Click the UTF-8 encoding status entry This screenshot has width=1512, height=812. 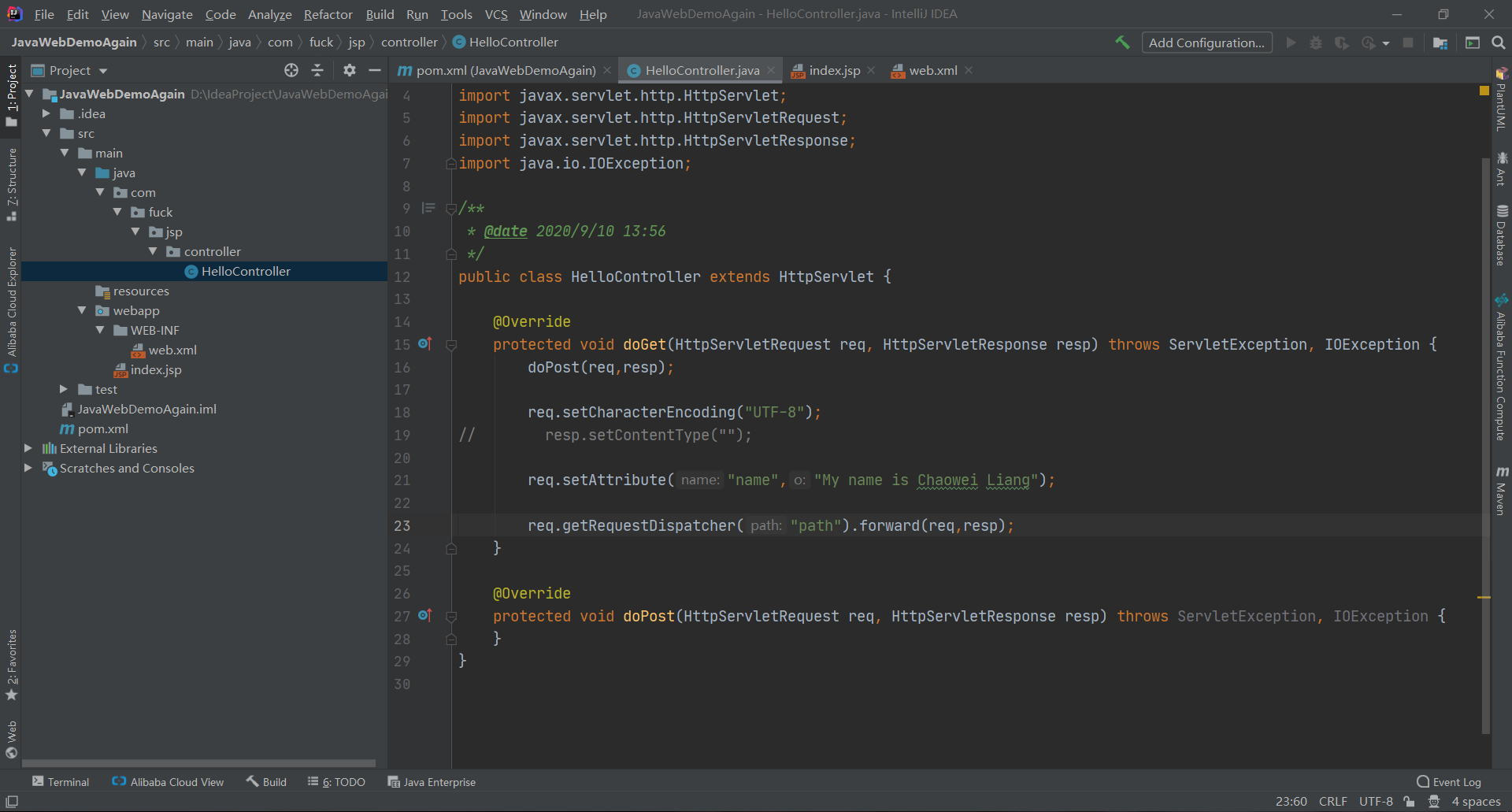(1376, 802)
